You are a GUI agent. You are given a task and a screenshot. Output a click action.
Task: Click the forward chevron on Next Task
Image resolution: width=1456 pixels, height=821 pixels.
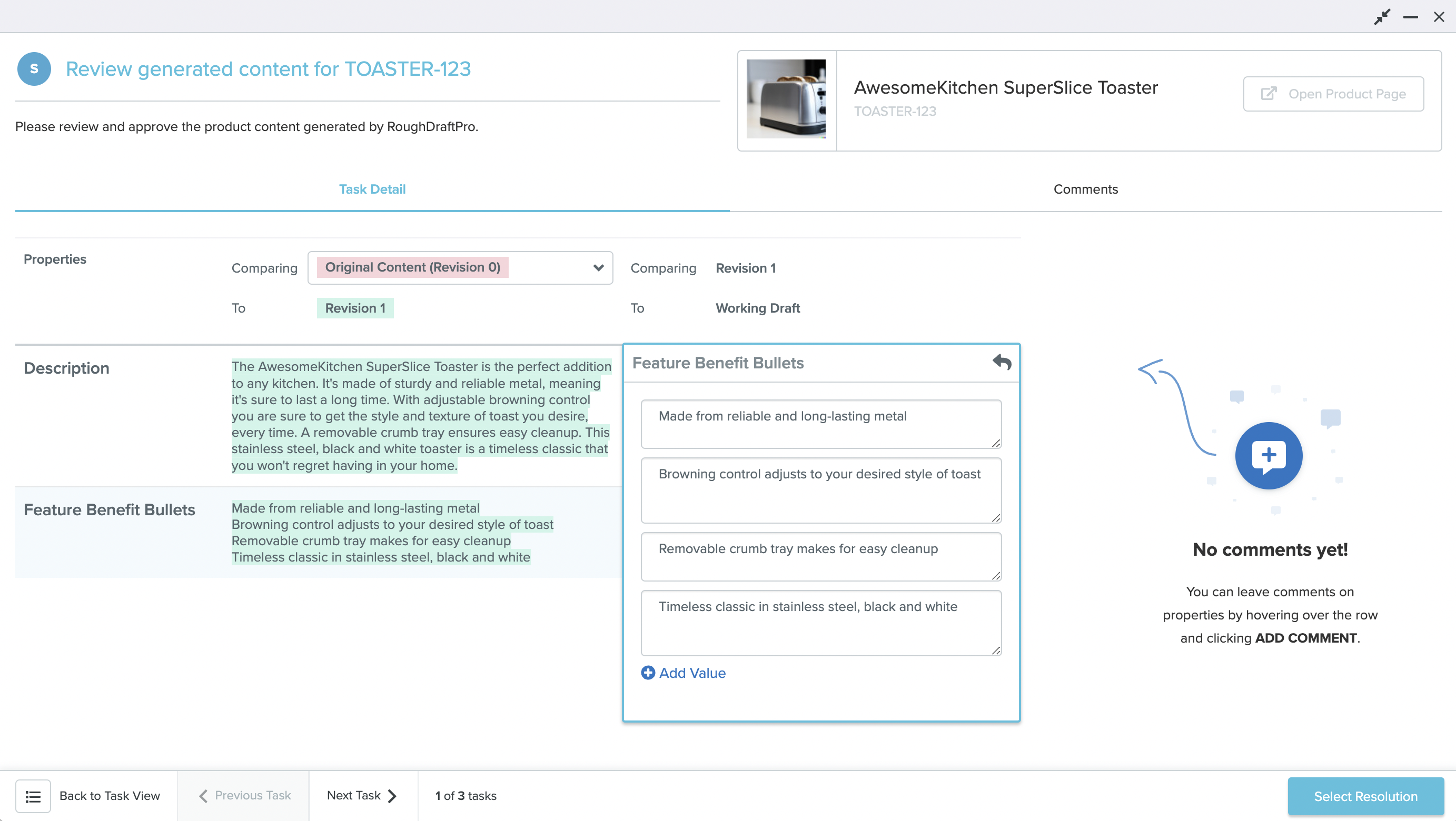pyautogui.click(x=393, y=795)
